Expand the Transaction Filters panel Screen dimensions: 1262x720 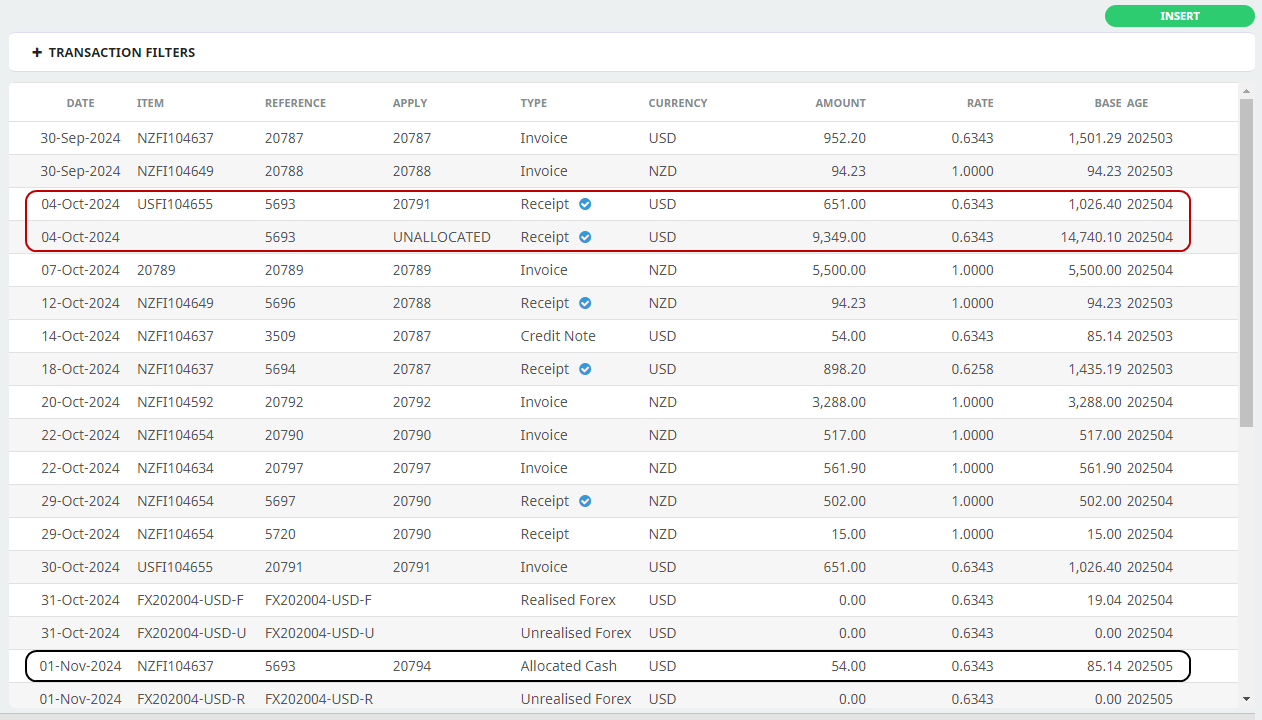pyautogui.click(x=122, y=53)
